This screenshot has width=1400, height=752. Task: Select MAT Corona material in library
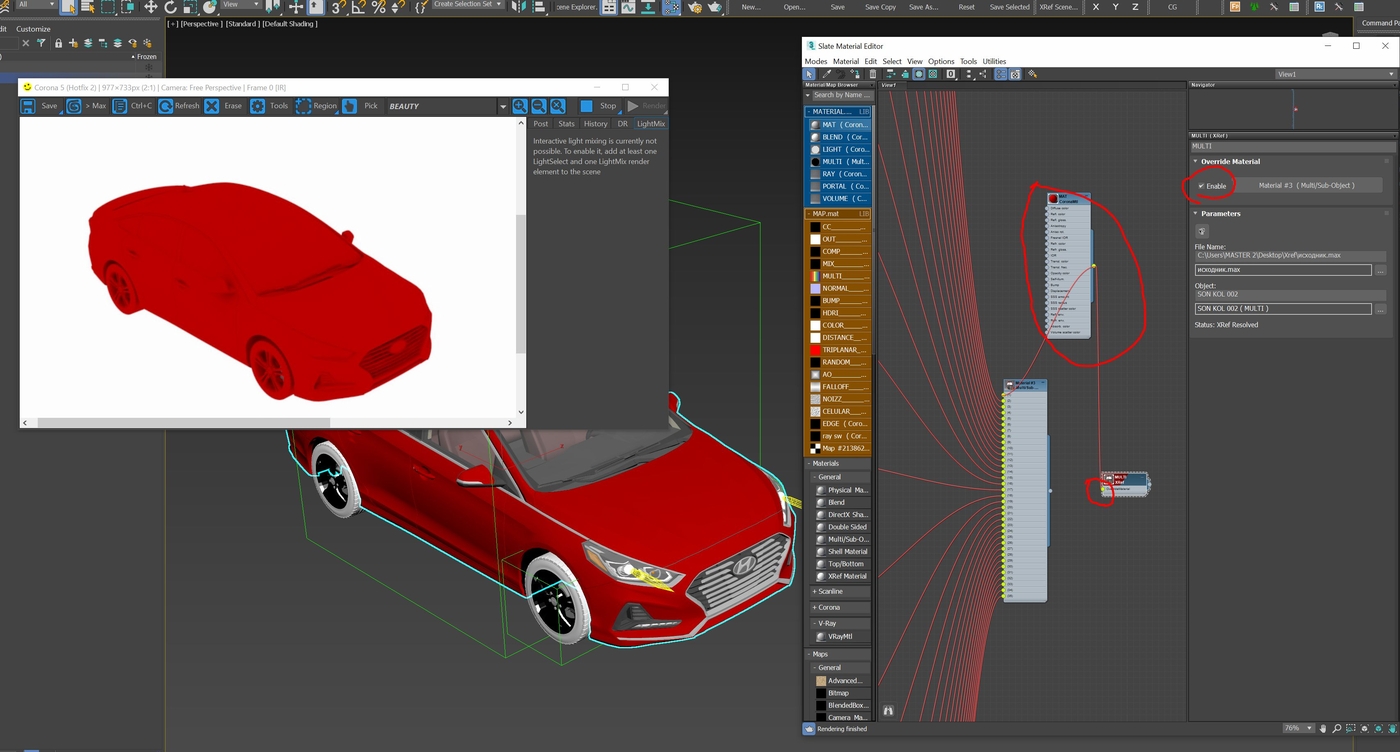(839, 125)
